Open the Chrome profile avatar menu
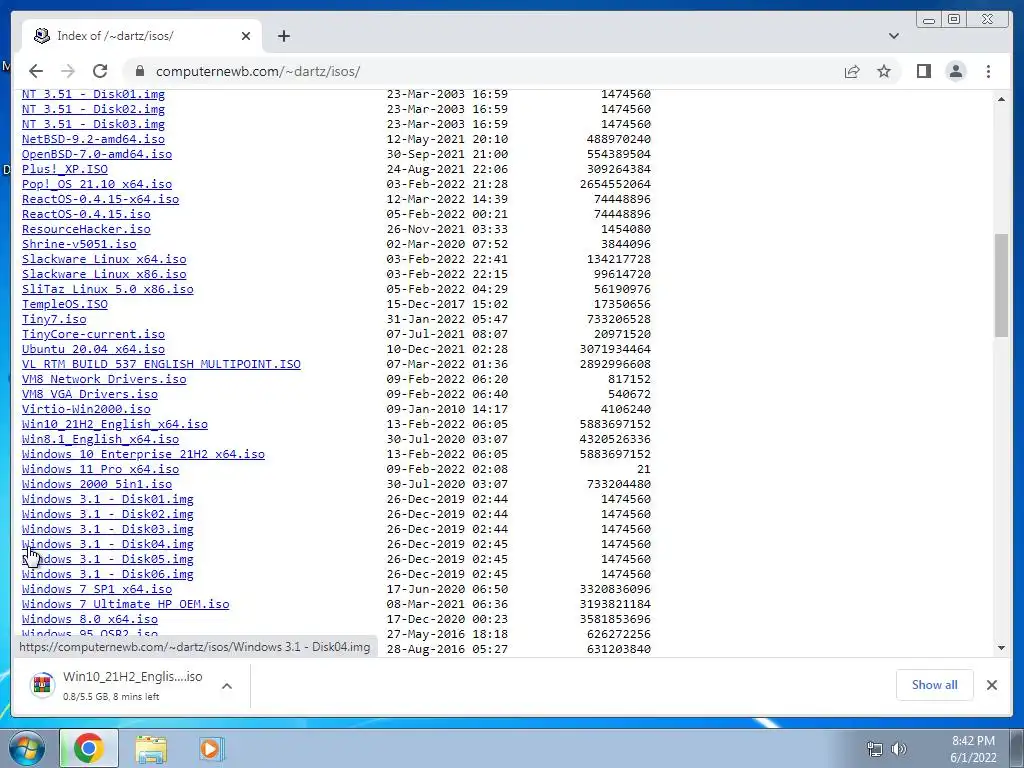The height and width of the screenshot is (768, 1024). [956, 71]
